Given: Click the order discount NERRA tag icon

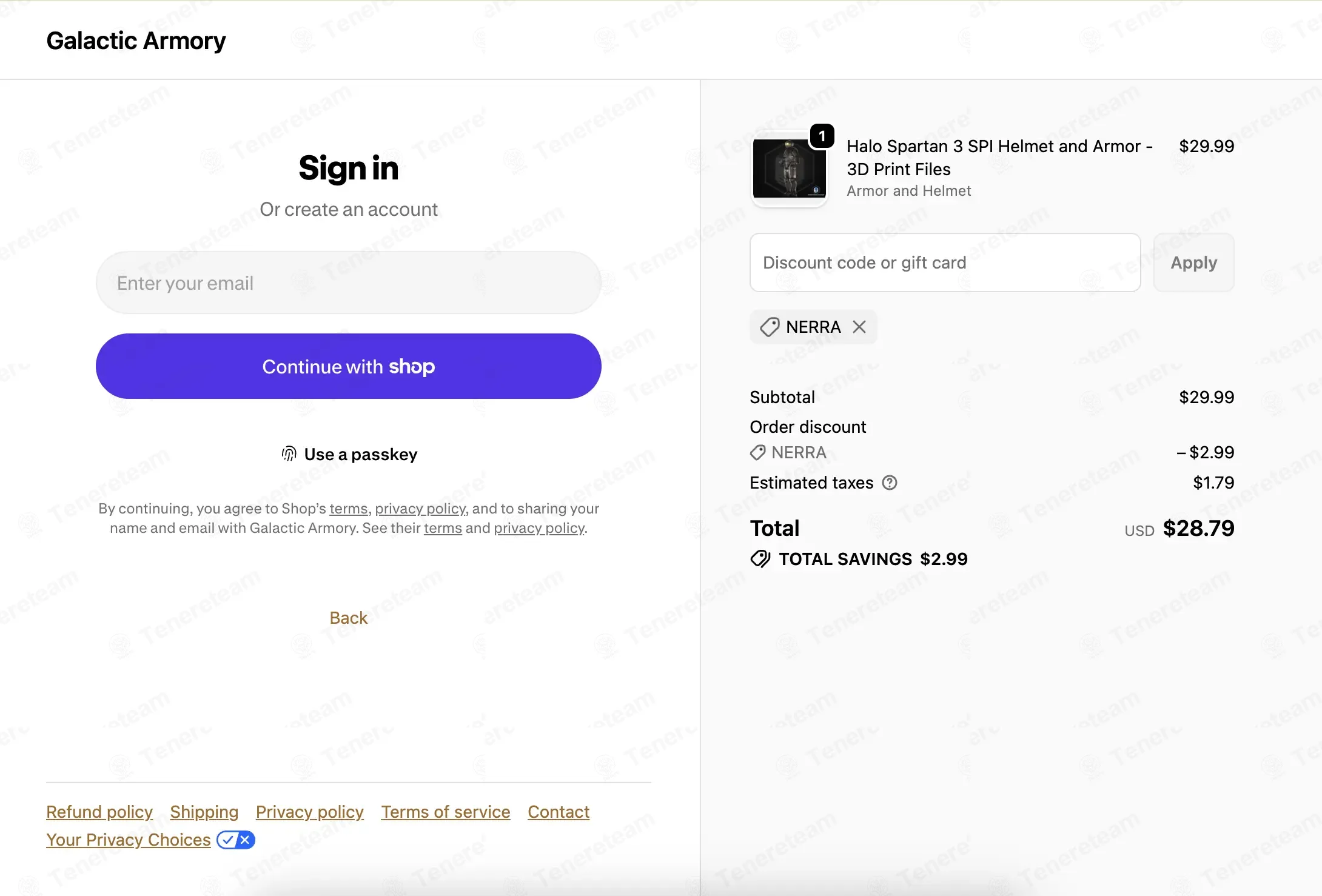Looking at the screenshot, I should (x=757, y=453).
